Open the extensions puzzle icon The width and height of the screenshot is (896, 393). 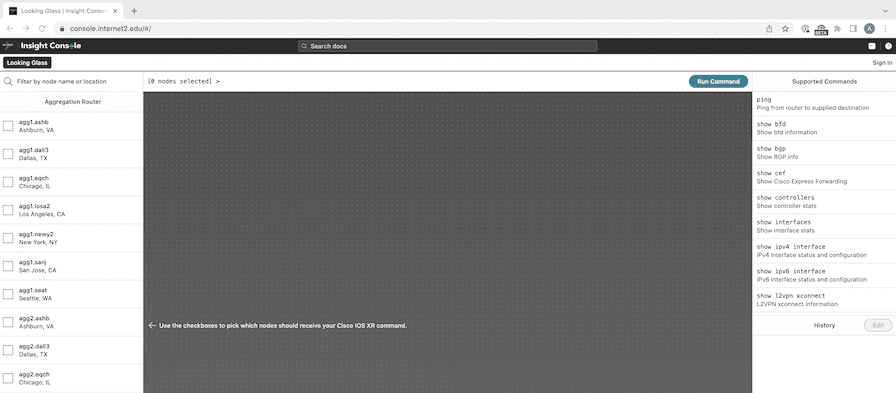click(x=837, y=29)
